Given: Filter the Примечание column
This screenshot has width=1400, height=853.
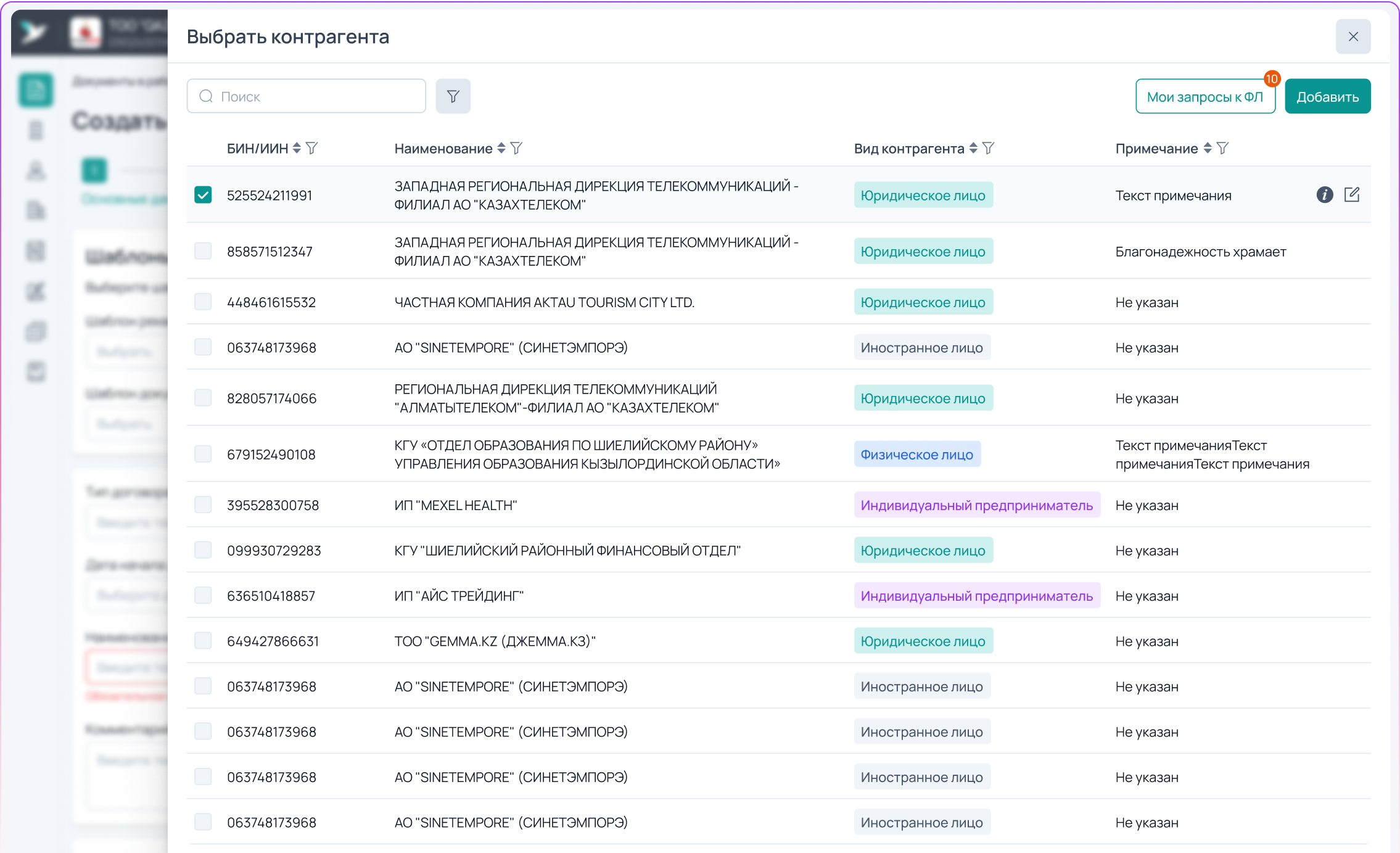Looking at the screenshot, I should coord(1223,148).
